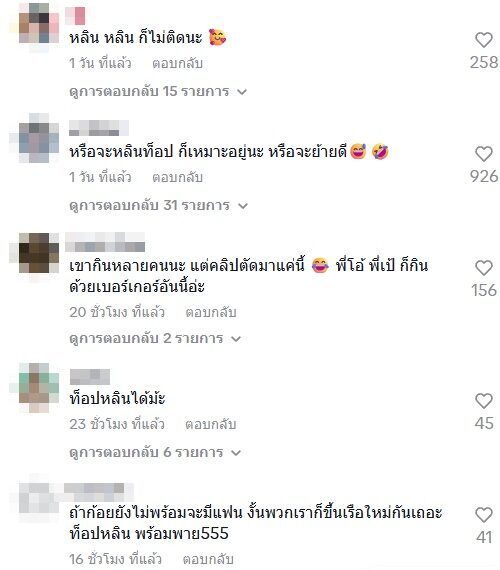Open avatar of the burger comment author

[x=39, y=253]
